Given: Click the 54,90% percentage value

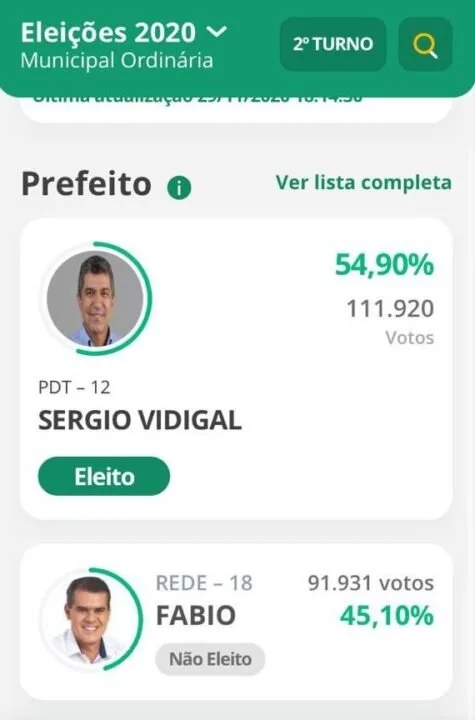Looking at the screenshot, I should 385,265.
